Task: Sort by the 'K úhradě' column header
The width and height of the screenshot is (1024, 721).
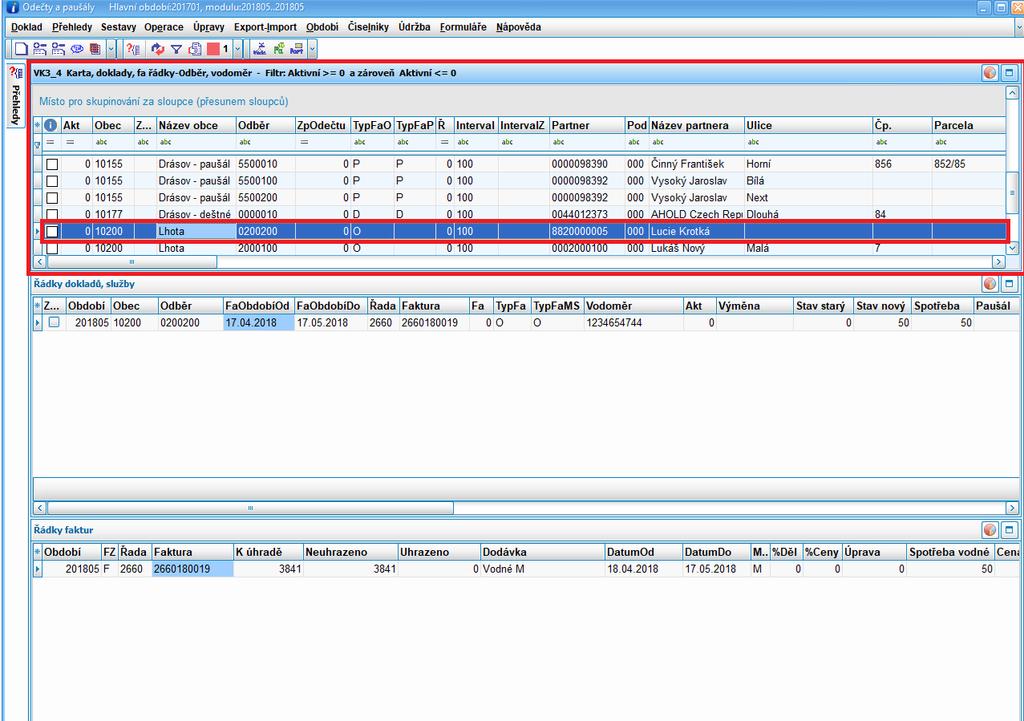Action: 268,552
